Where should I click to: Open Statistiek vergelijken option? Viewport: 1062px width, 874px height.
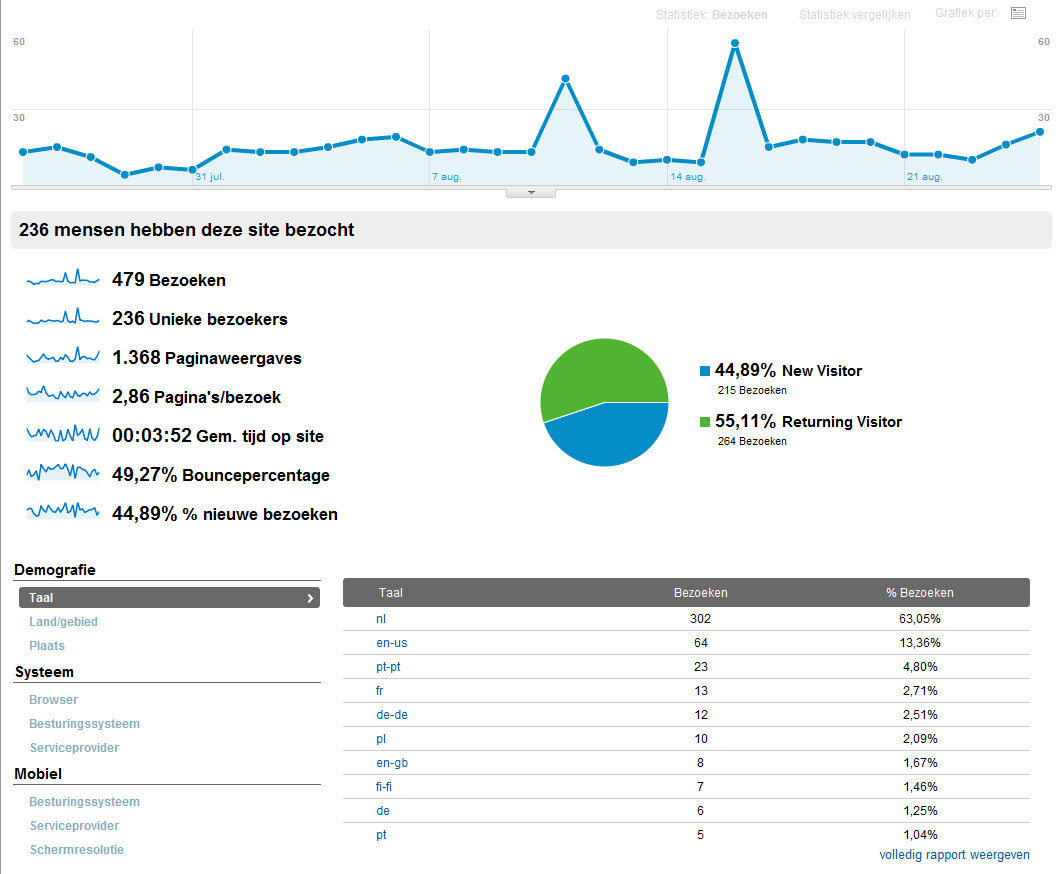point(854,14)
